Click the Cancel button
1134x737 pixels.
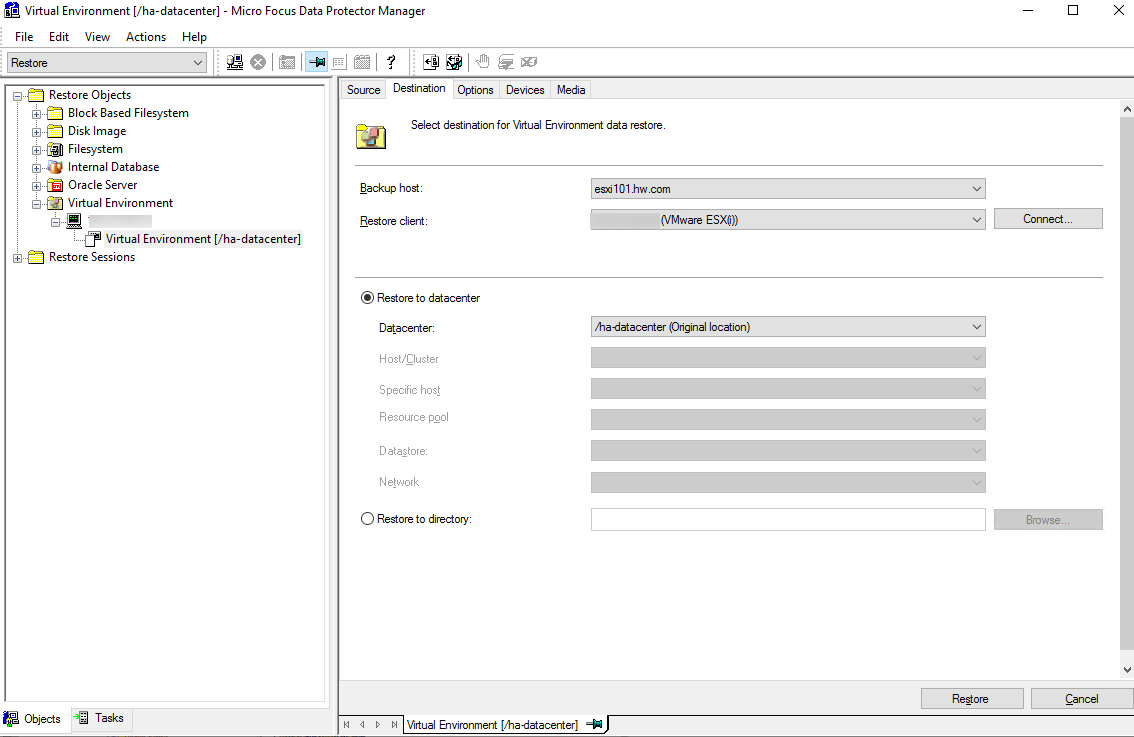(1081, 699)
